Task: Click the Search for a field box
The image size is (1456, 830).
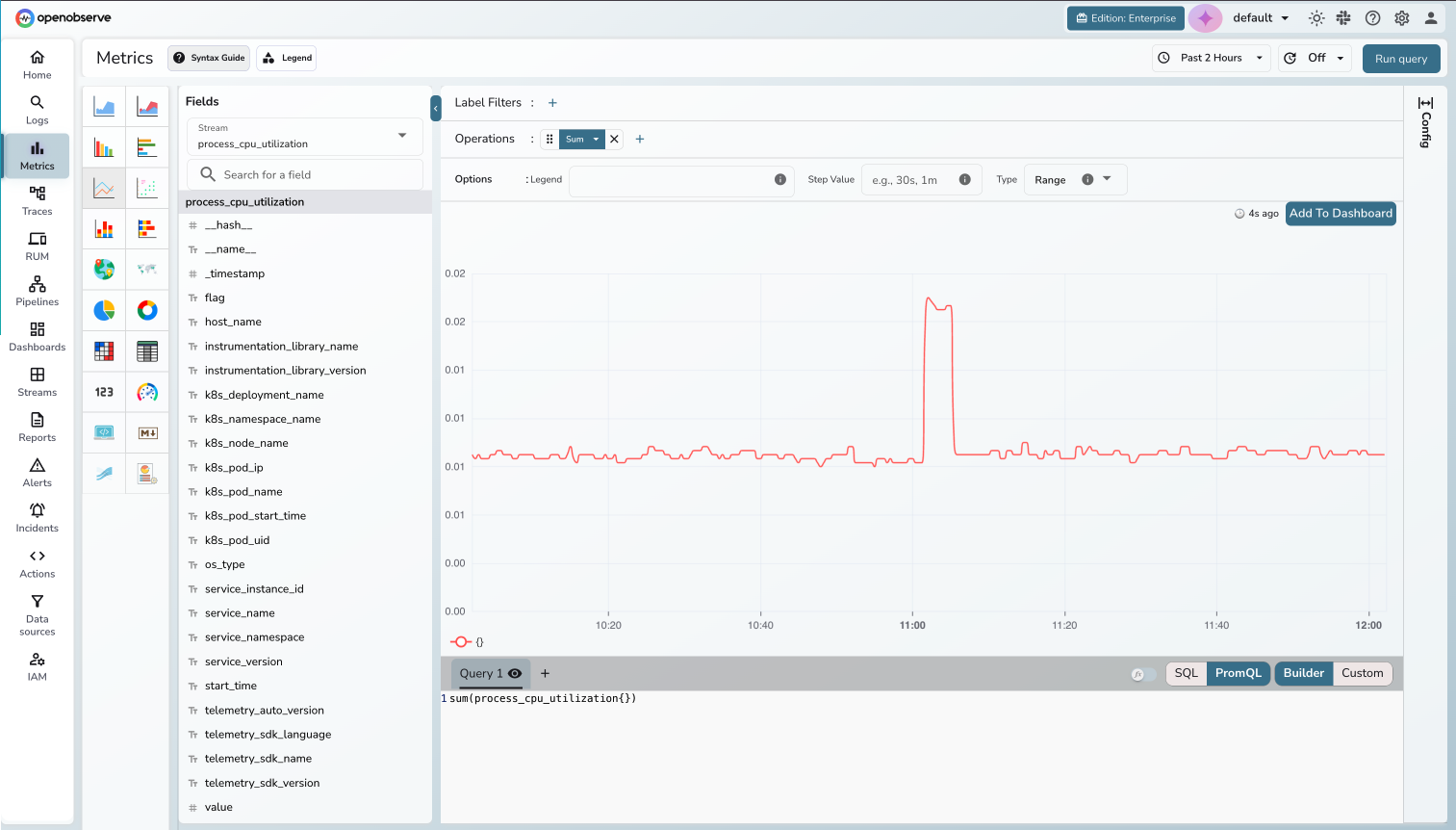Action: click(x=304, y=174)
